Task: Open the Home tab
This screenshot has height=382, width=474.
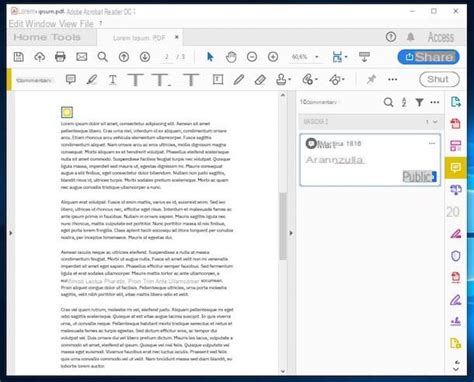Action: (30, 37)
